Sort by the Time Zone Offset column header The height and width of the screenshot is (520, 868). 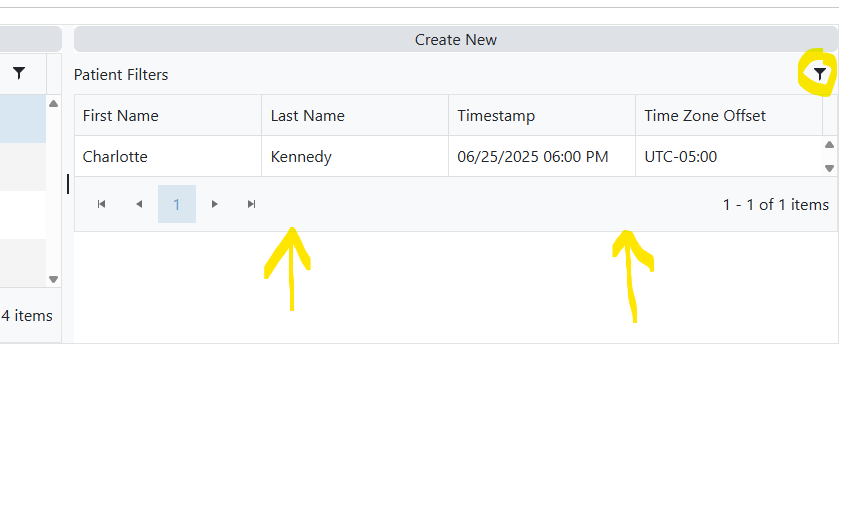pyautogui.click(x=705, y=116)
